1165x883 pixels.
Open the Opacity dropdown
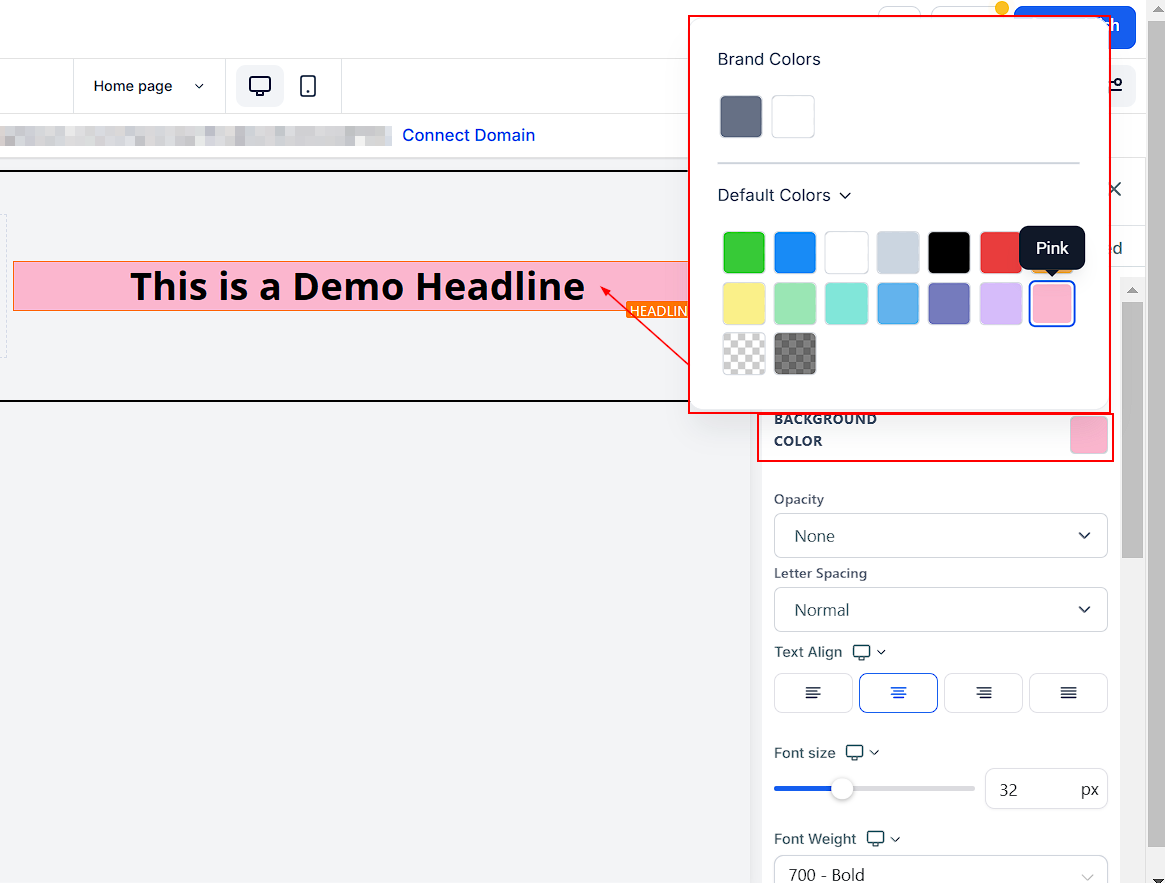941,536
